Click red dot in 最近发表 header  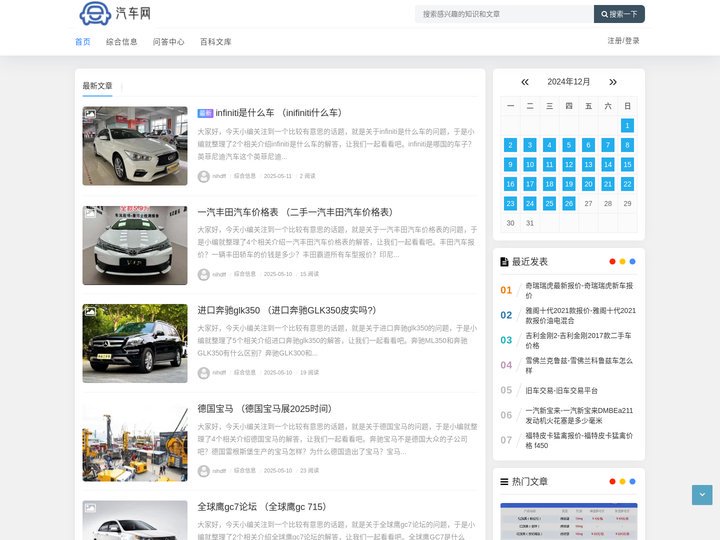click(x=612, y=262)
